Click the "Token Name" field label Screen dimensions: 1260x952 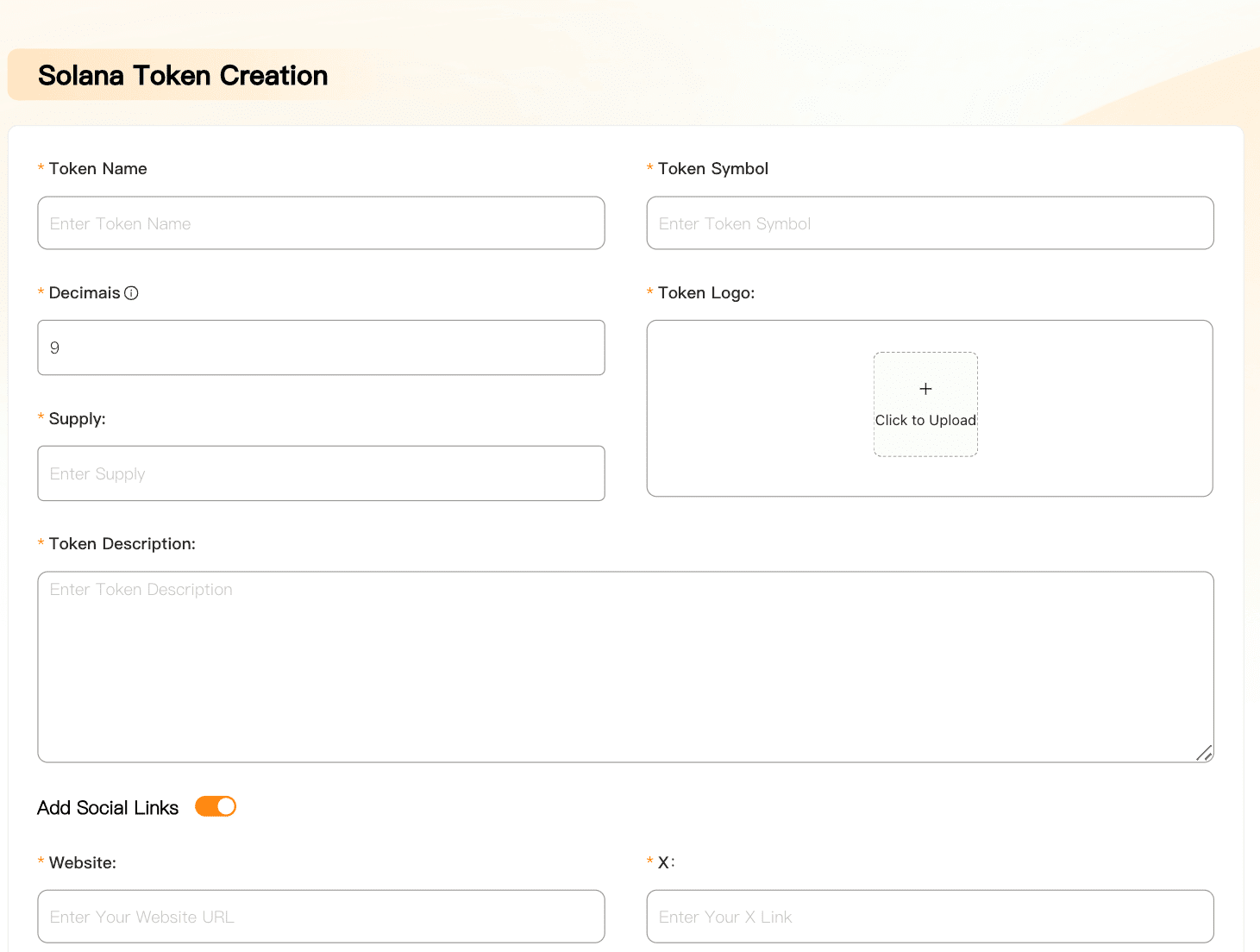pos(97,169)
